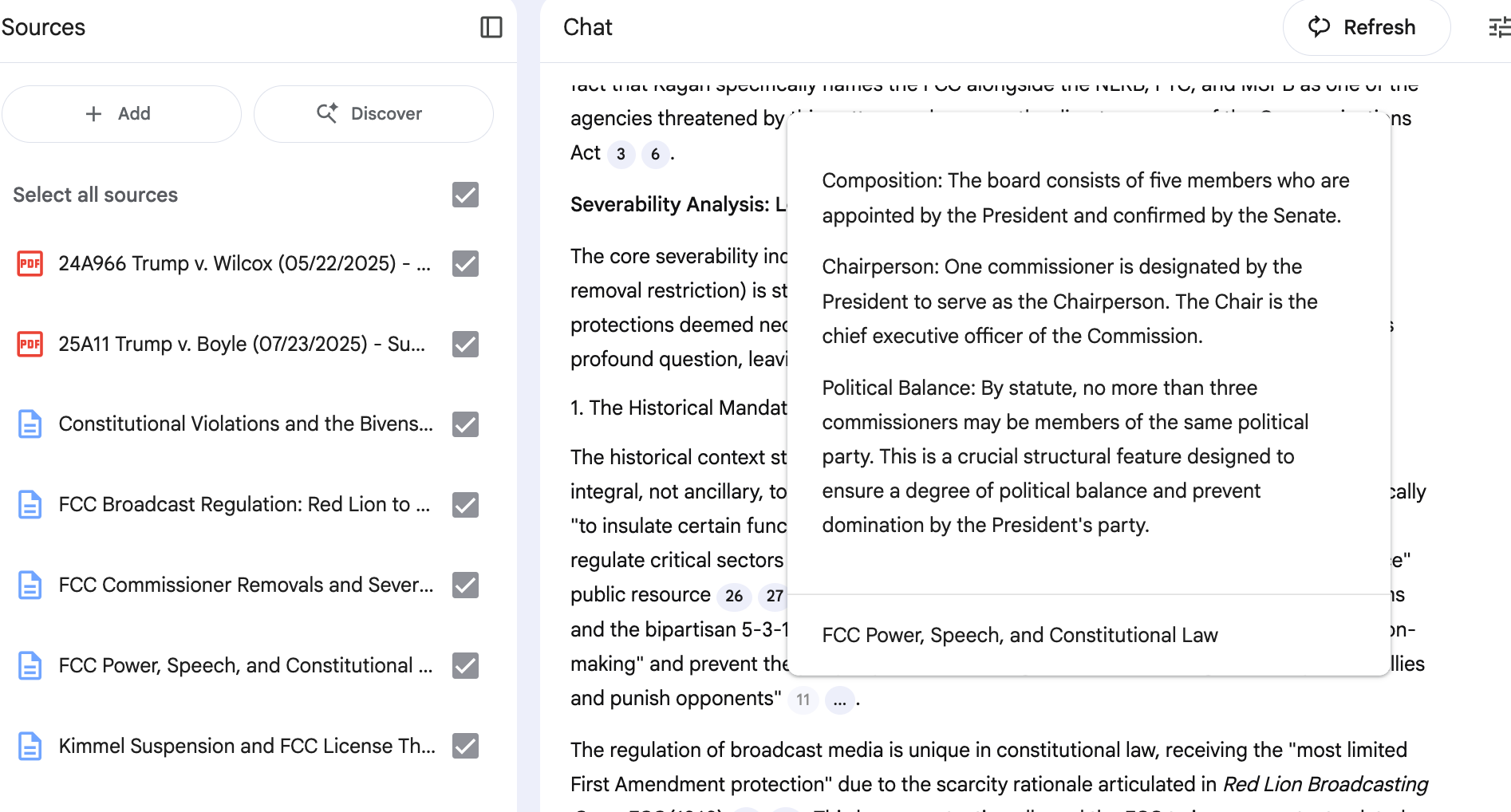Deselect the FCC Power, Speech source checkbox
Screen dimensions: 1511x812
coord(465,665)
